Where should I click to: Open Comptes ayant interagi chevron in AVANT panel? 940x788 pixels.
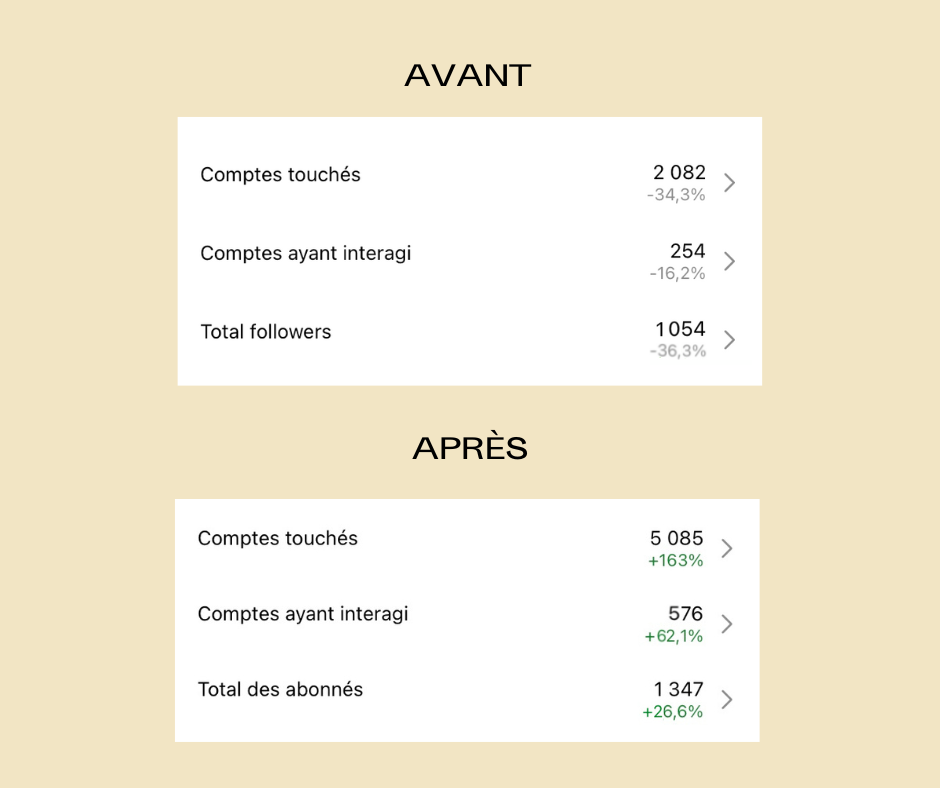(729, 261)
